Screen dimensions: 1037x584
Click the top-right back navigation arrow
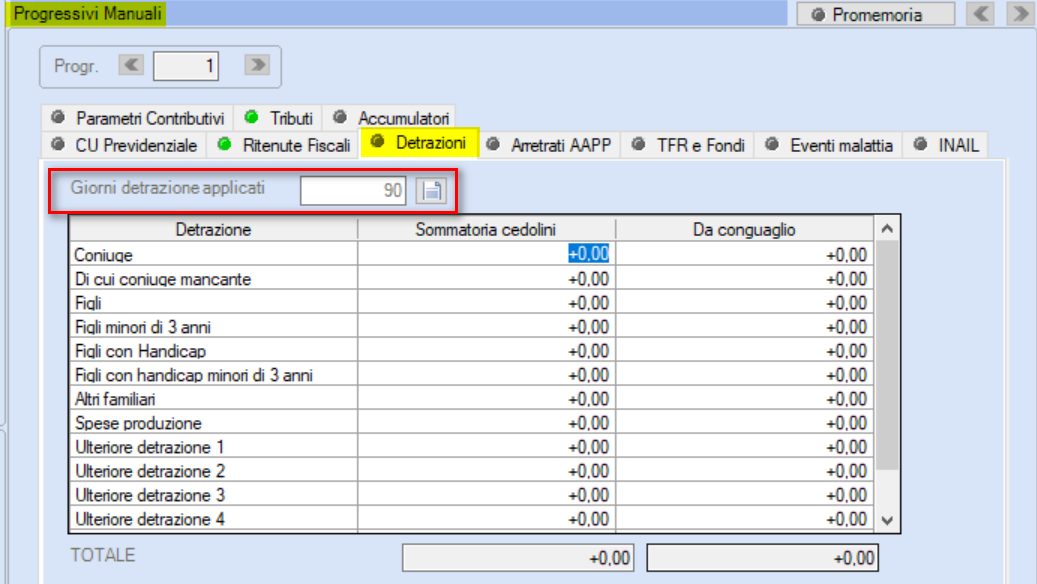point(981,13)
